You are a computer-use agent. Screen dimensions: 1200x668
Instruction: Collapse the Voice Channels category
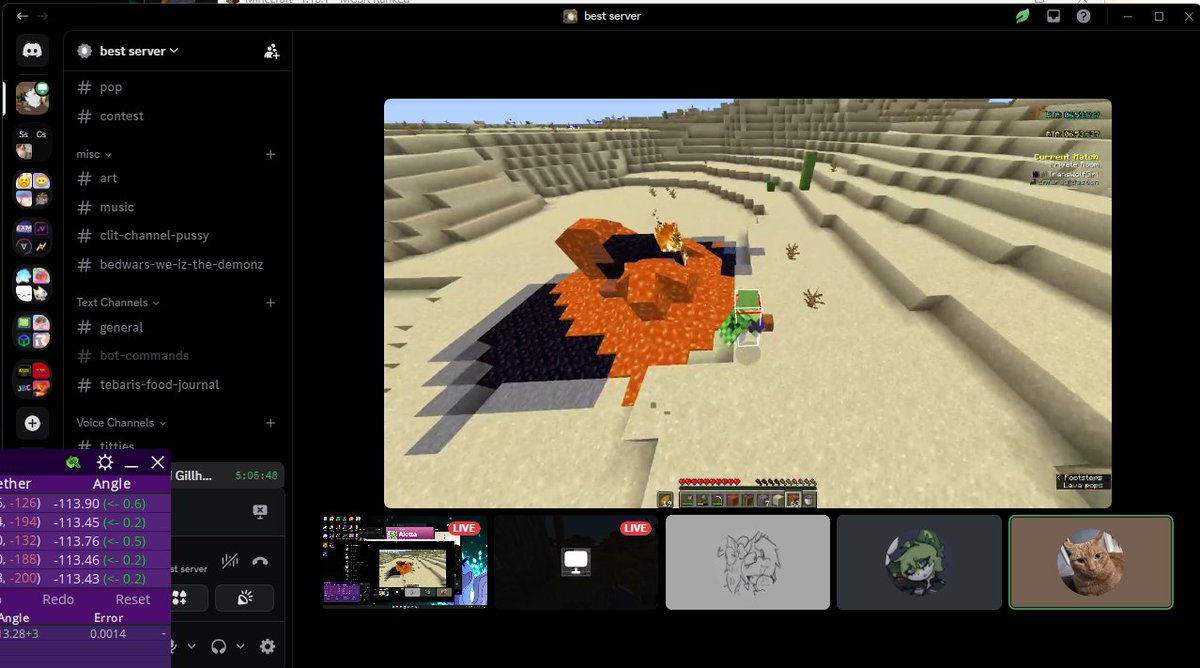point(121,423)
